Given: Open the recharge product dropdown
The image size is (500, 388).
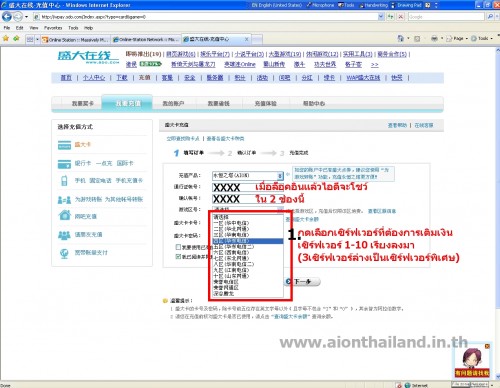Looking at the screenshot, I should click(x=248, y=175).
